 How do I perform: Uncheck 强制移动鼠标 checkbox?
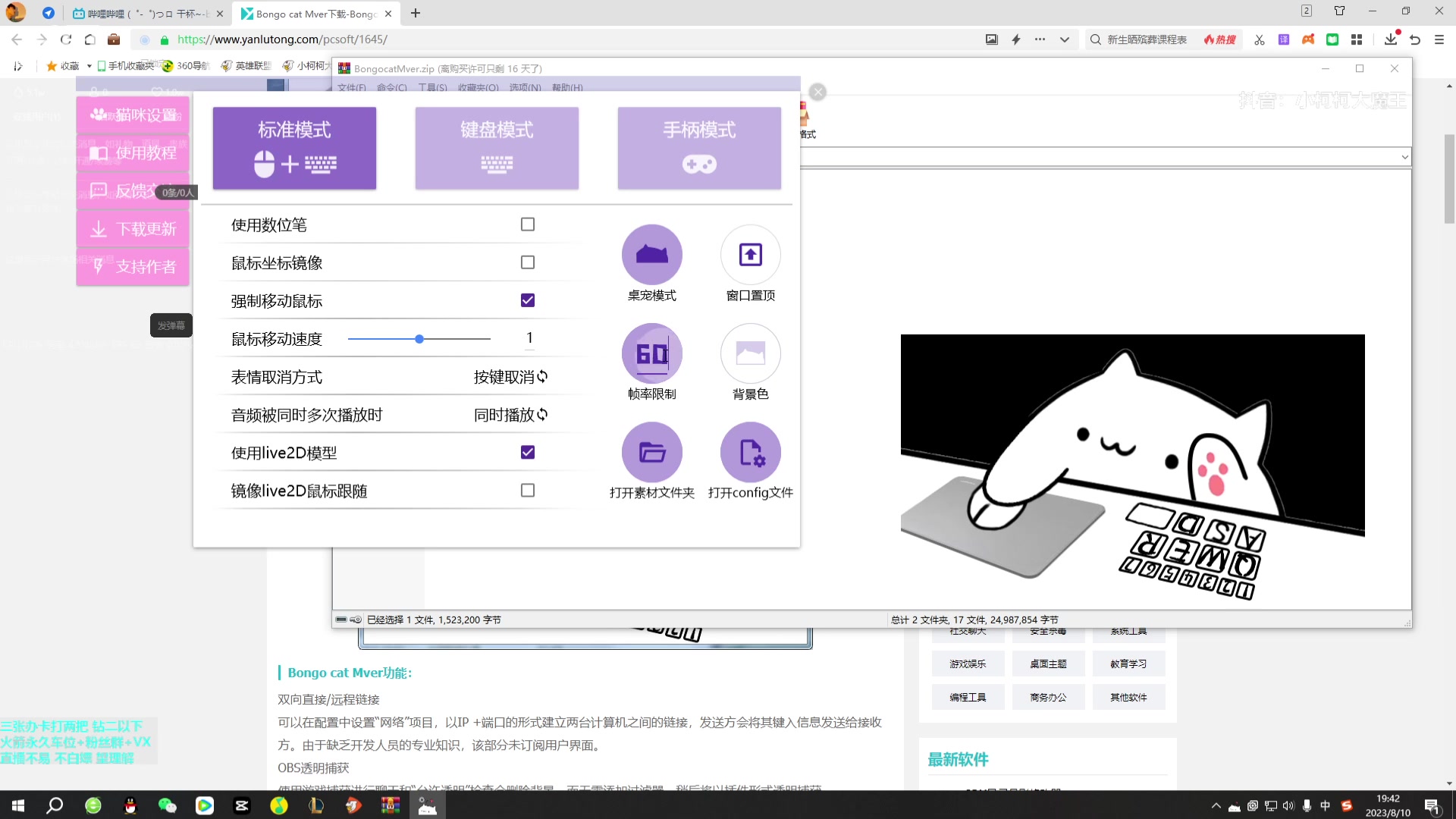coord(528,300)
